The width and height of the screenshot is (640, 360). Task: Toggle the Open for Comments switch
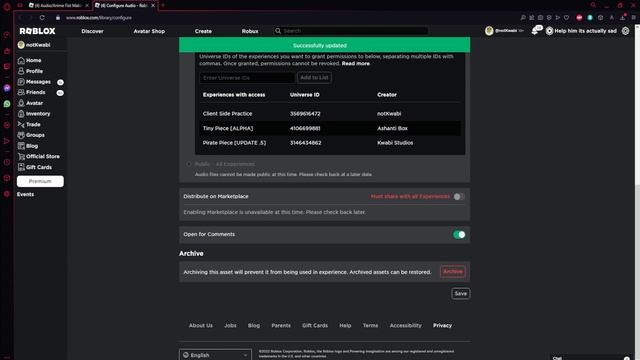point(459,234)
